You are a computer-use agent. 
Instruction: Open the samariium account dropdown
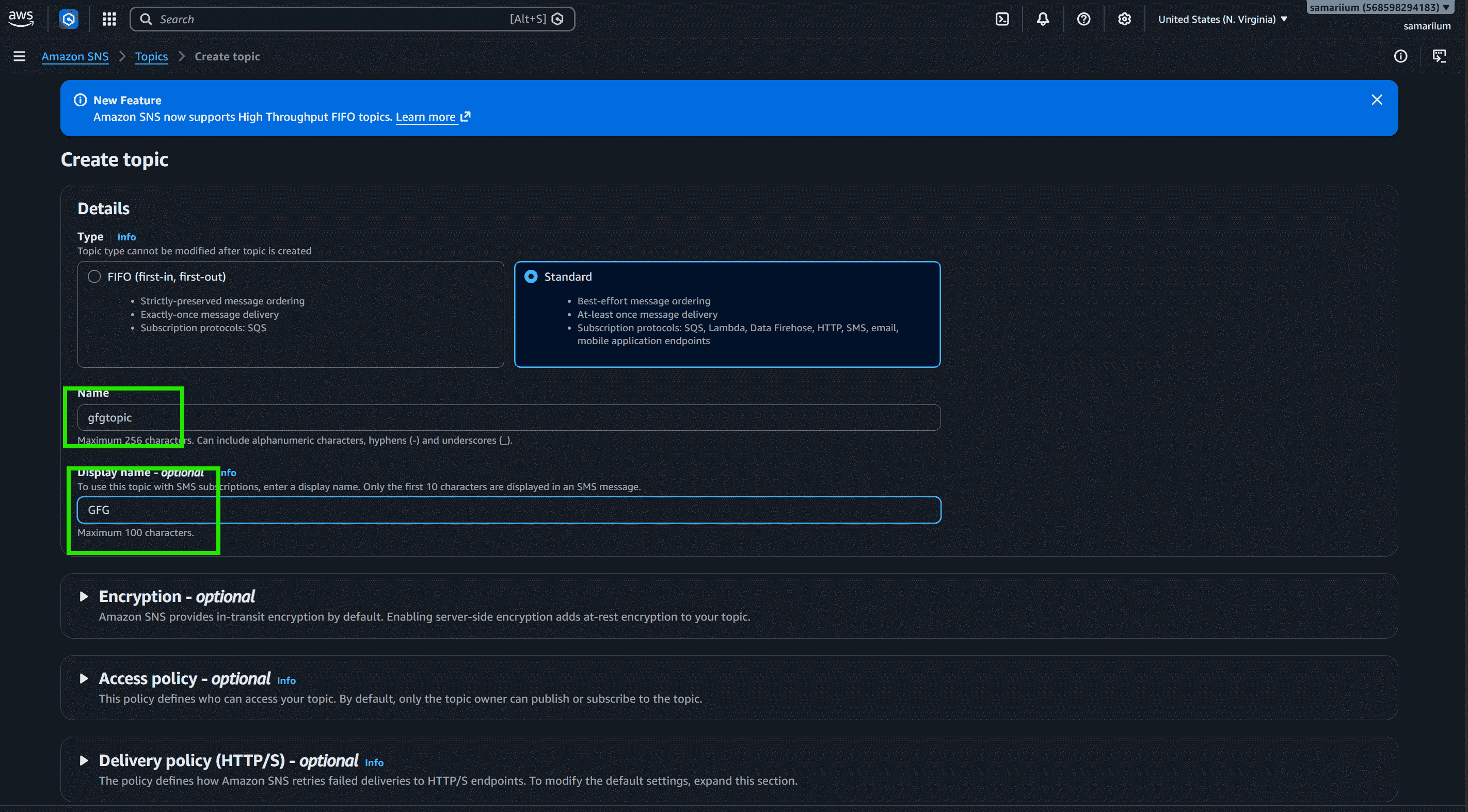click(1381, 7)
